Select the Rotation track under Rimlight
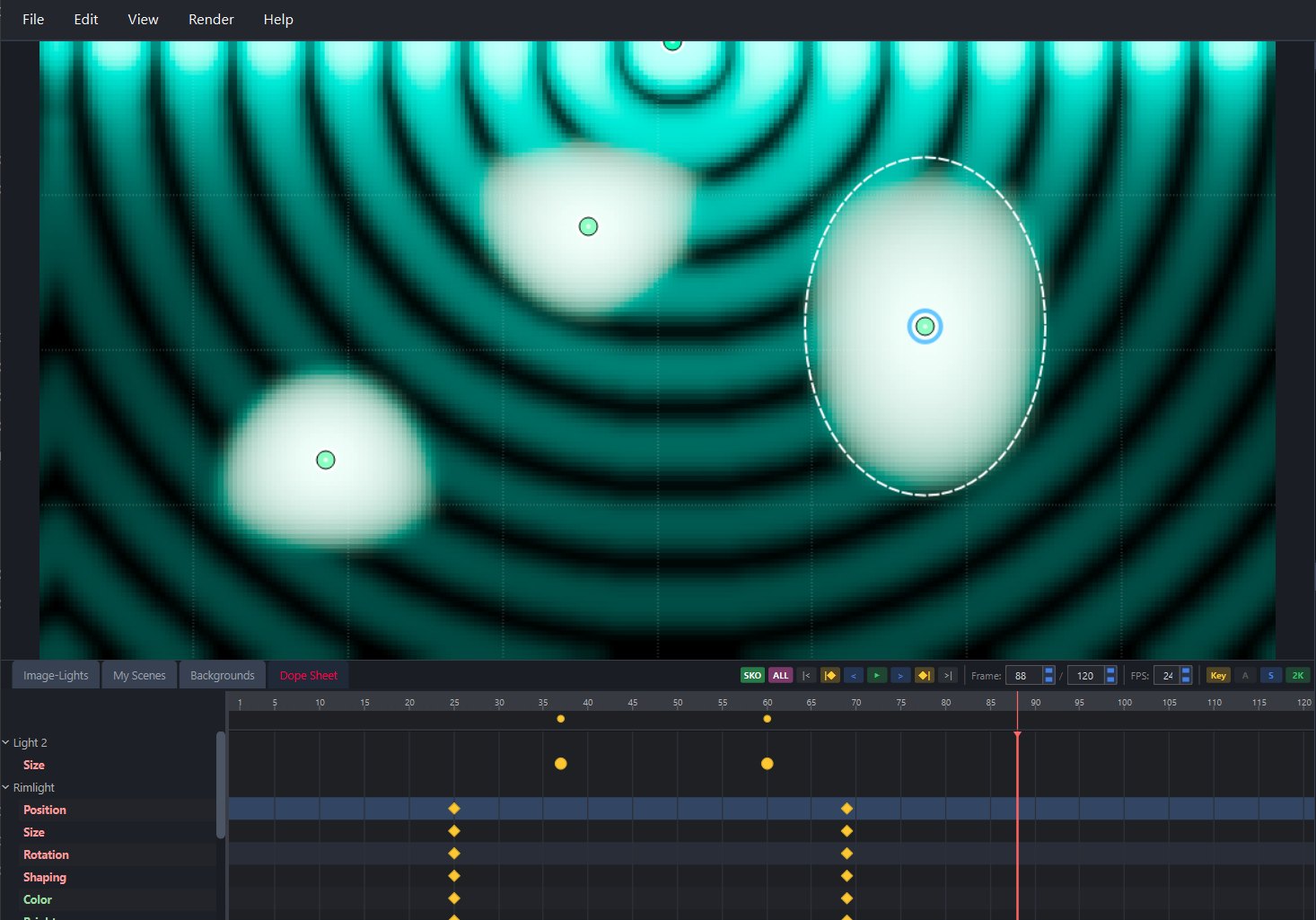 pos(46,854)
